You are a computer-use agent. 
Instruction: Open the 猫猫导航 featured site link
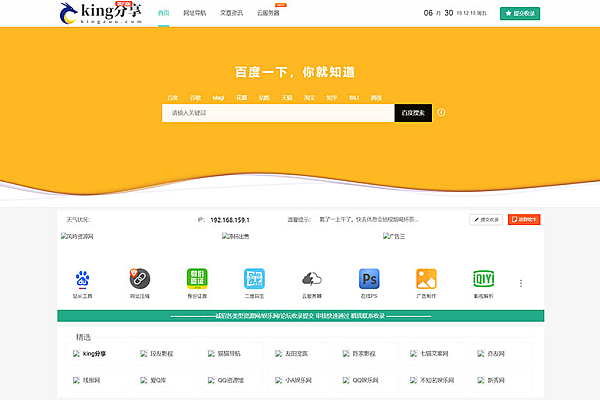tap(231, 354)
